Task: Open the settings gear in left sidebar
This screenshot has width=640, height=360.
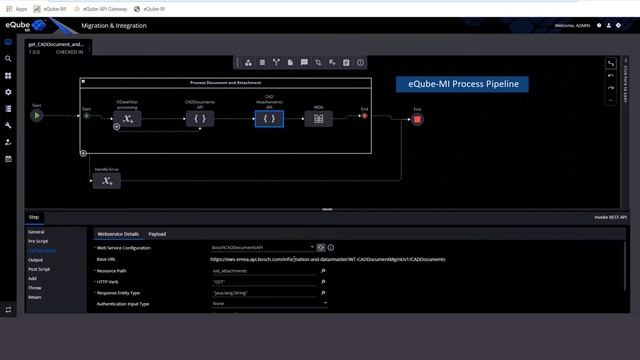Action: pyautogui.click(x=8, y=92)
